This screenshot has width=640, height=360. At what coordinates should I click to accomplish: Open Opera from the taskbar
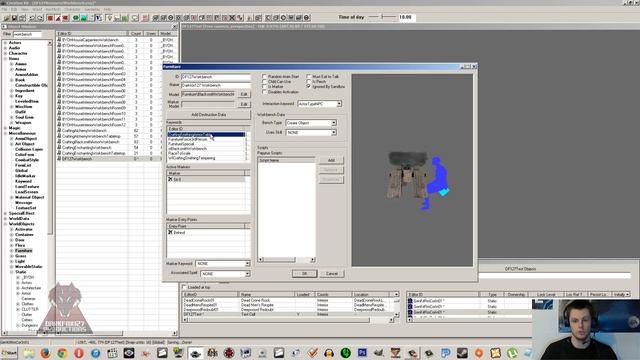tap(79, 353)
